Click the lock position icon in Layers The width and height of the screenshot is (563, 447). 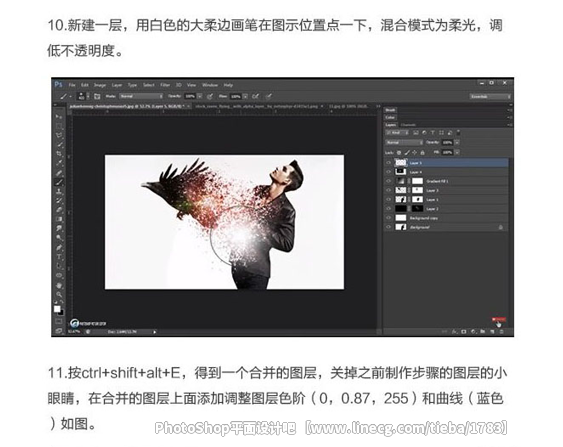click(x=414, y=152)
